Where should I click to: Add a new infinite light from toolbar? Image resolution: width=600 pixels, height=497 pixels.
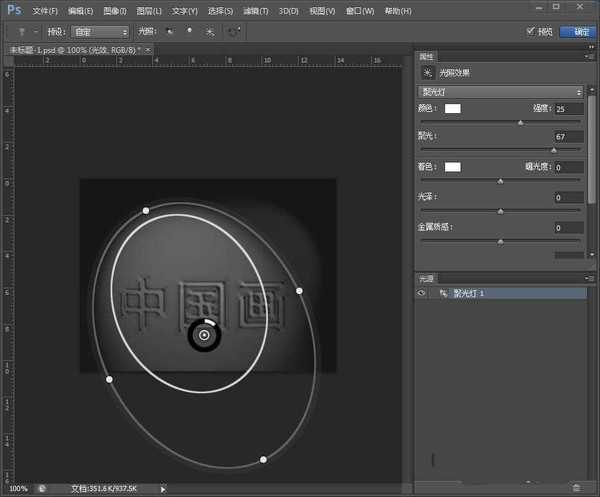pos(210,31)
